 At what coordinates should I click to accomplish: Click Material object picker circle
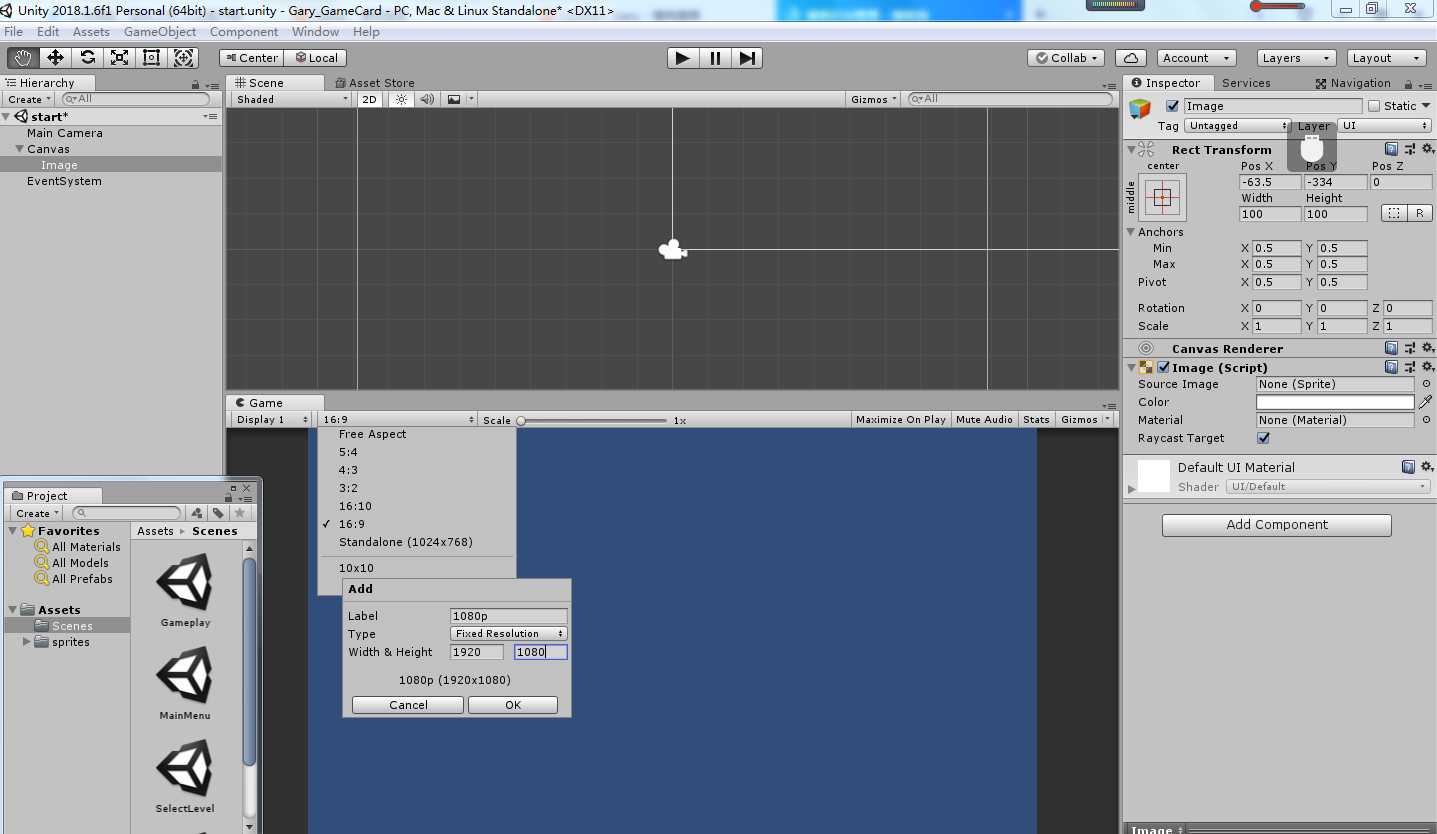pos(1426,420)
